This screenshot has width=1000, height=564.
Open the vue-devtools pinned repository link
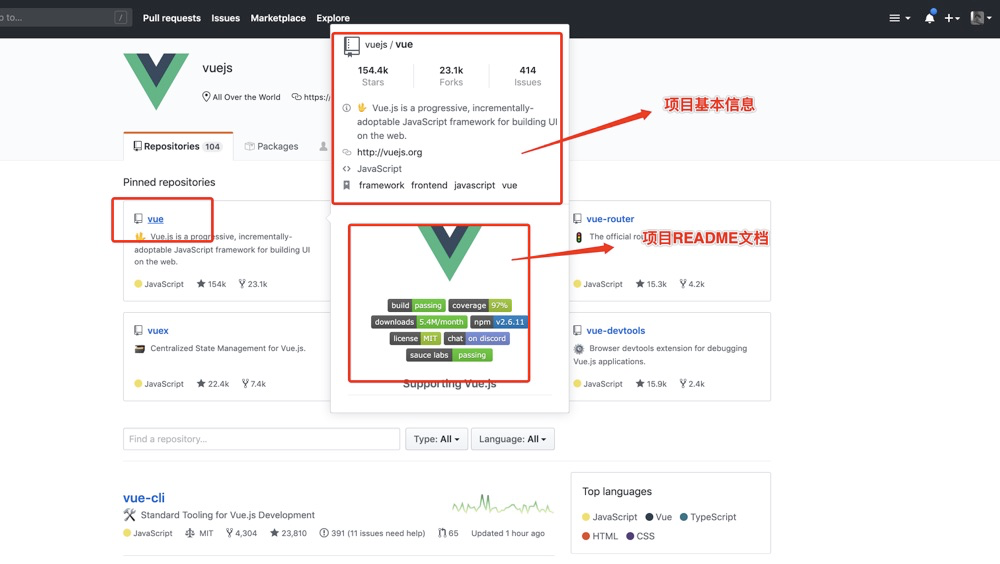pyautogui.click(x=615, y=330)
